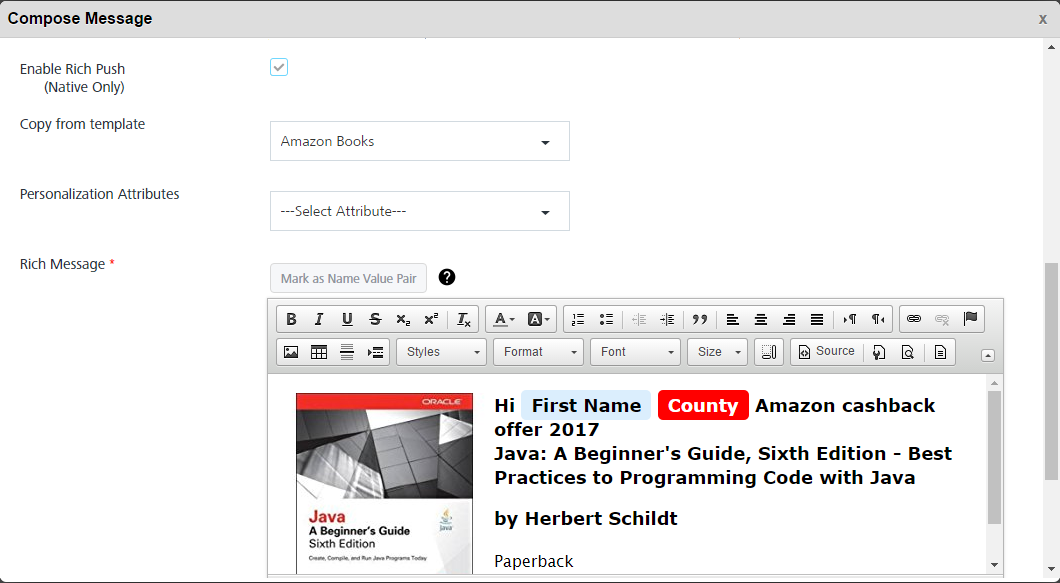The image size is (1060, 583).
Task: Click the show blocks icon
Action: click(769, 352)
